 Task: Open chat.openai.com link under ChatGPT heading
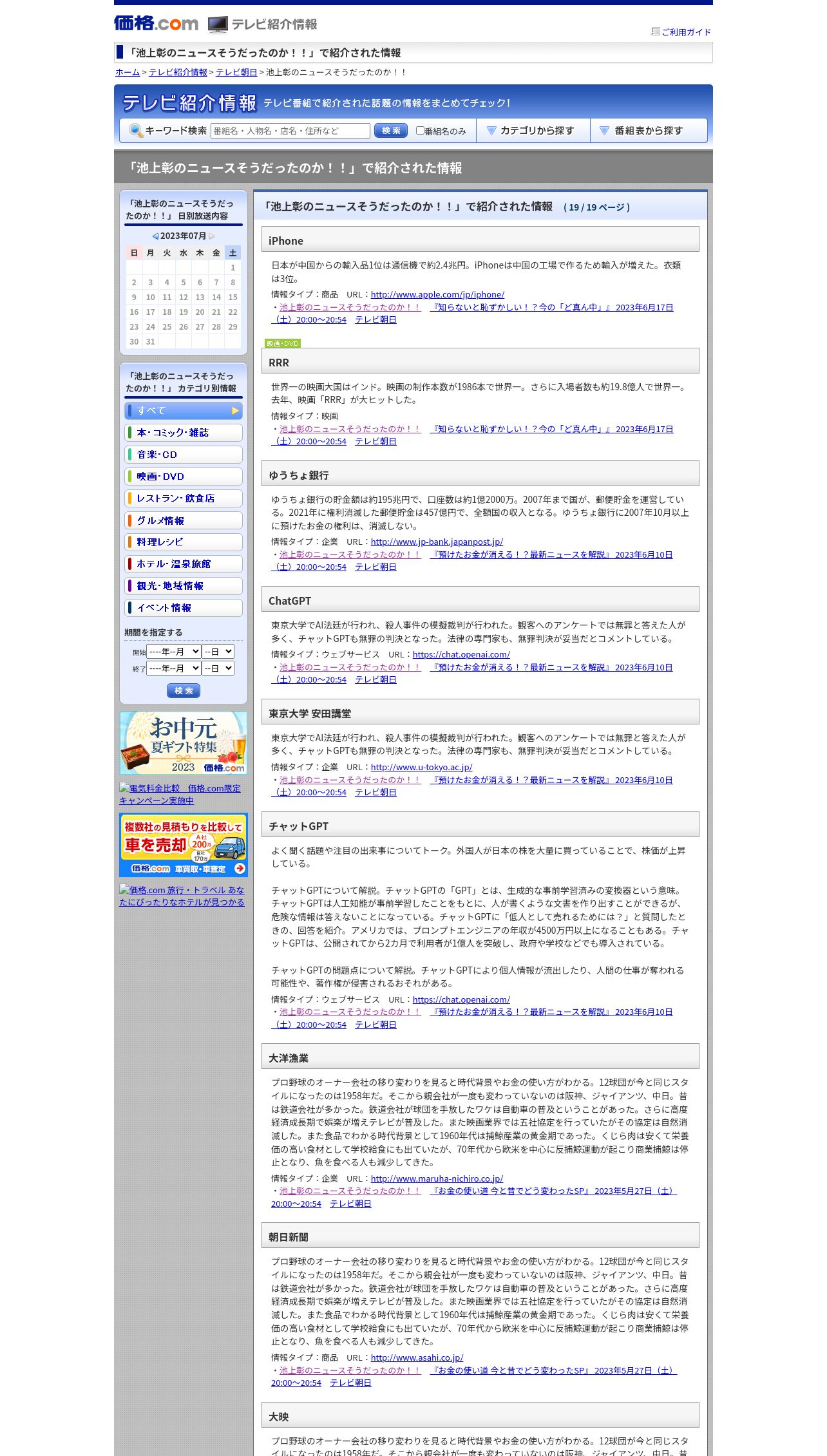tap(461, 655)
